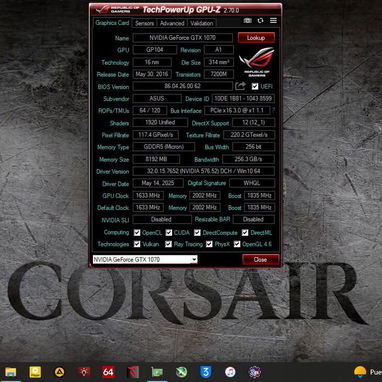Click the ROPs/TMUs value 64 / 120

[149, 110]
